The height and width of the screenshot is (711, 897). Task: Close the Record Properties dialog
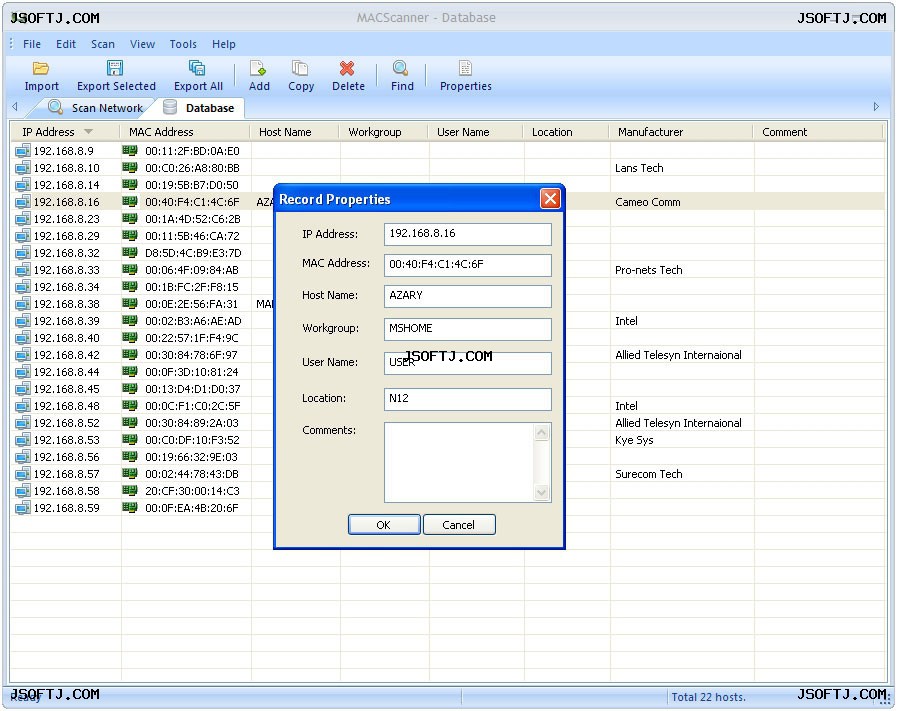pos(550,198)
